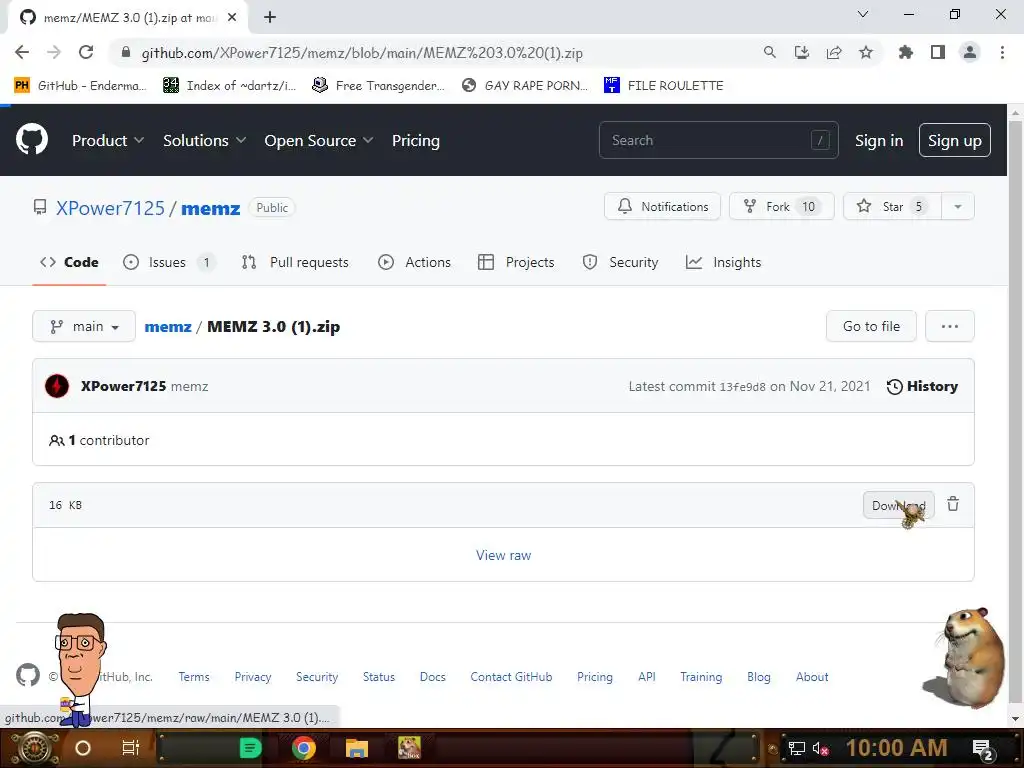1024x768 pixels.
Task: Open the Pull requests tab
Action: pyautogui.click(x=295, y=262)
